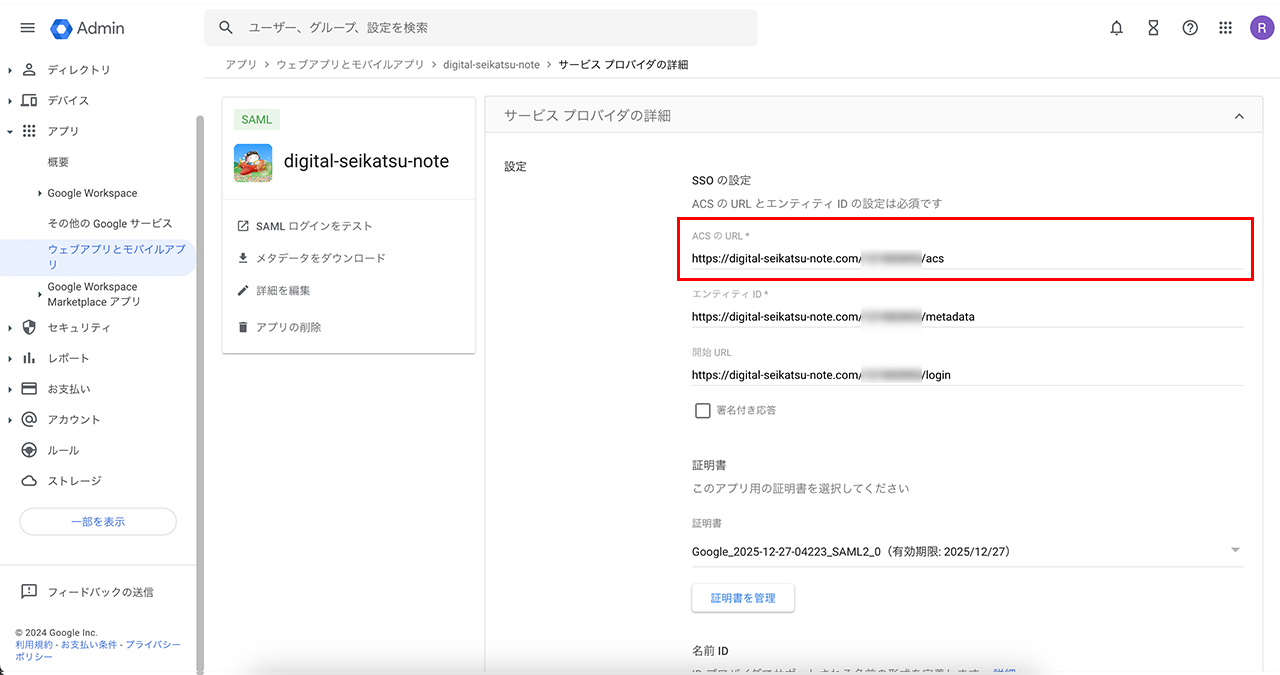Click the account avatar R

pyautogui.click(x=1261, y=28)
